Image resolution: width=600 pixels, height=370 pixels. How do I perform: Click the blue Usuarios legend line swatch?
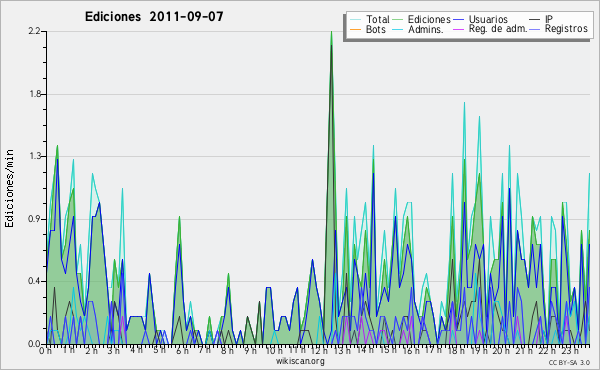(458, 20)
